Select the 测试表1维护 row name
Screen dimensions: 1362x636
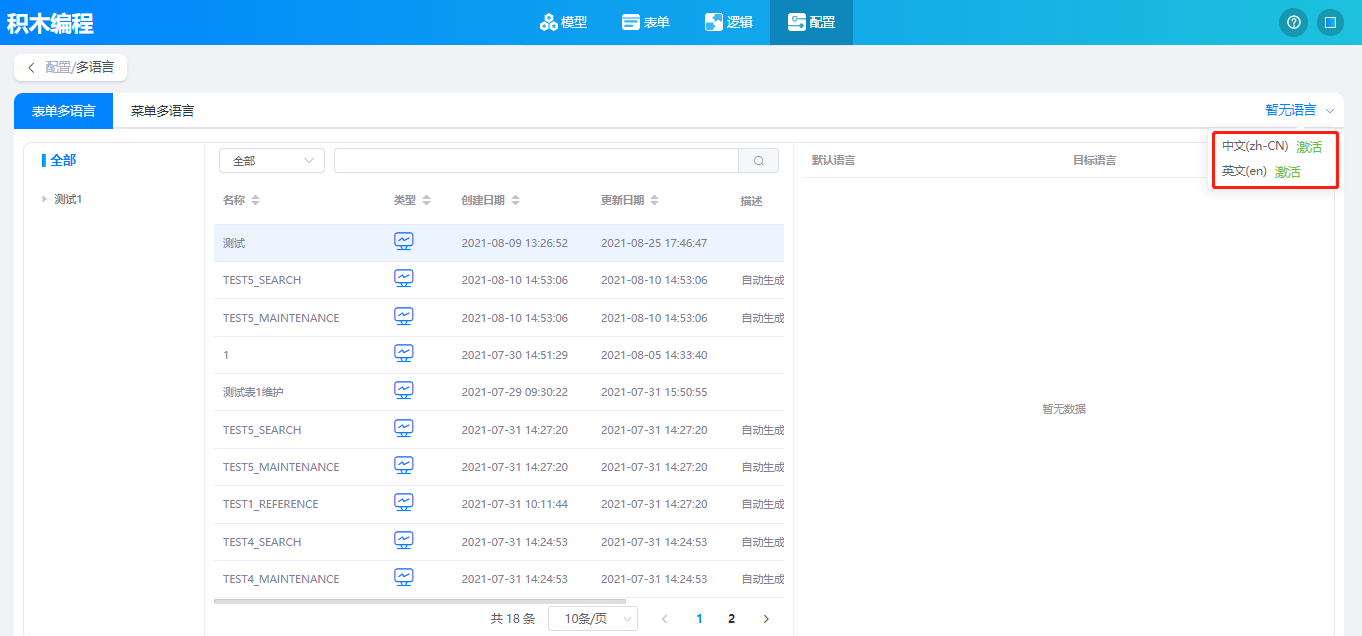[x=253, y=392]
